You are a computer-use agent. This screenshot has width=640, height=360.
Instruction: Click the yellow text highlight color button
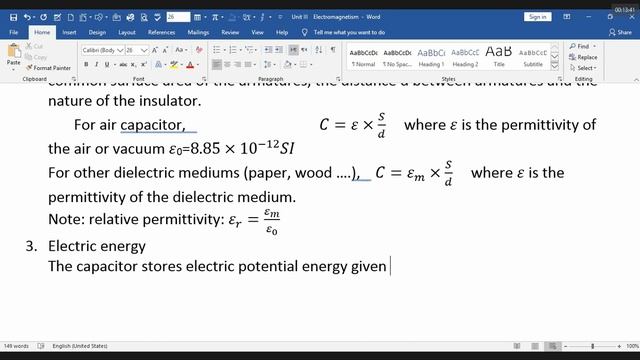point(174,64)
